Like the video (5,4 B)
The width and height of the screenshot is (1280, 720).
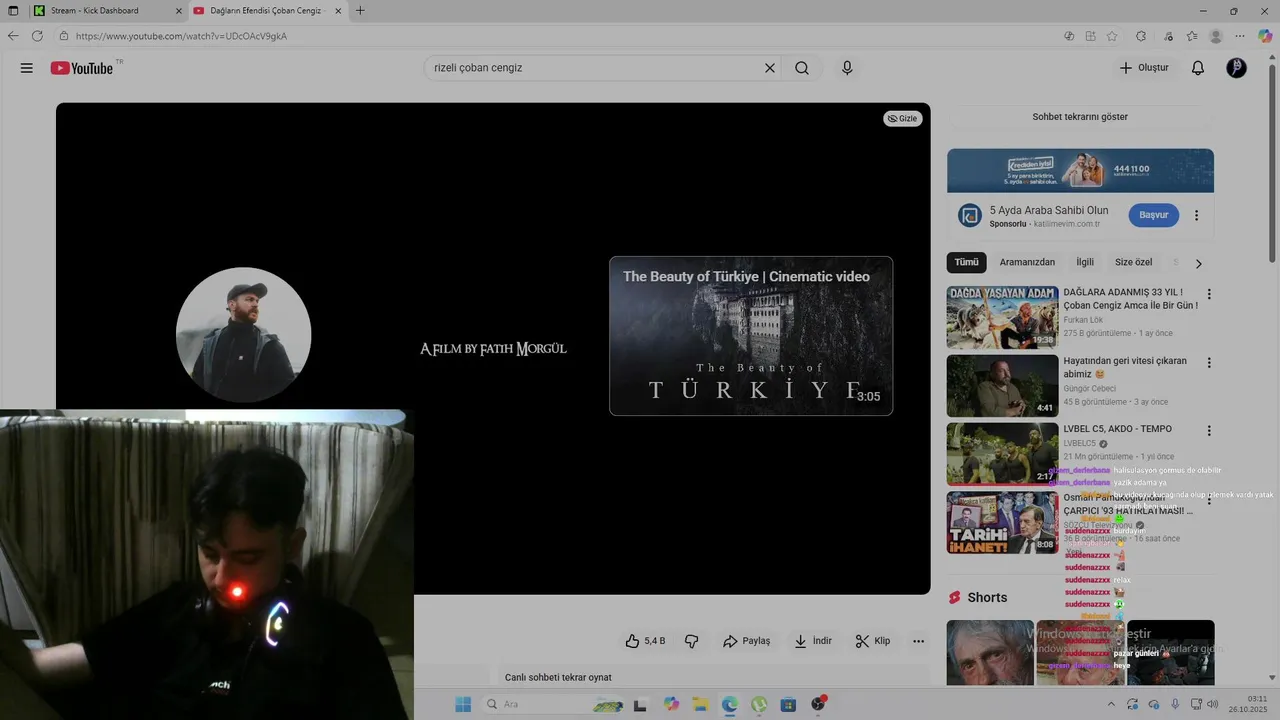[645, 641]
